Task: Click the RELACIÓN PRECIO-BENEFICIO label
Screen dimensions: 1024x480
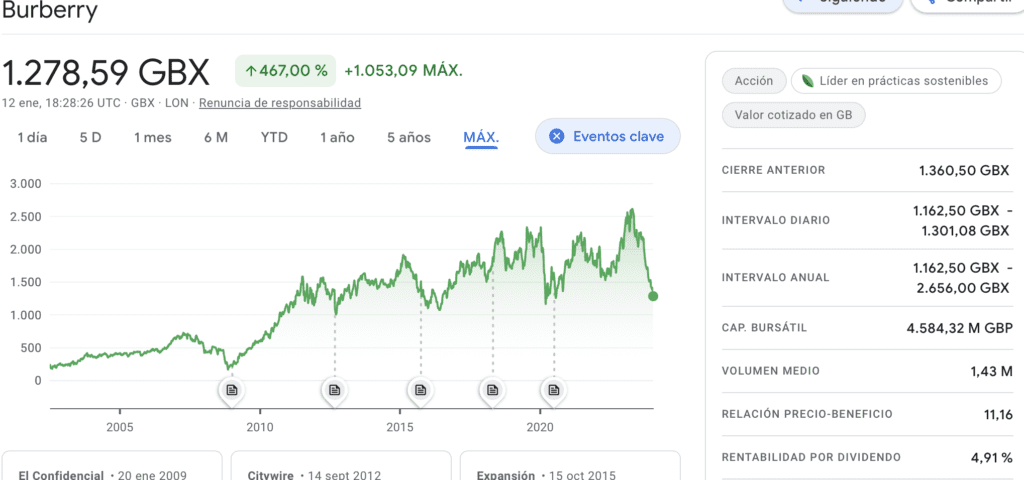Action: point(807,414)
